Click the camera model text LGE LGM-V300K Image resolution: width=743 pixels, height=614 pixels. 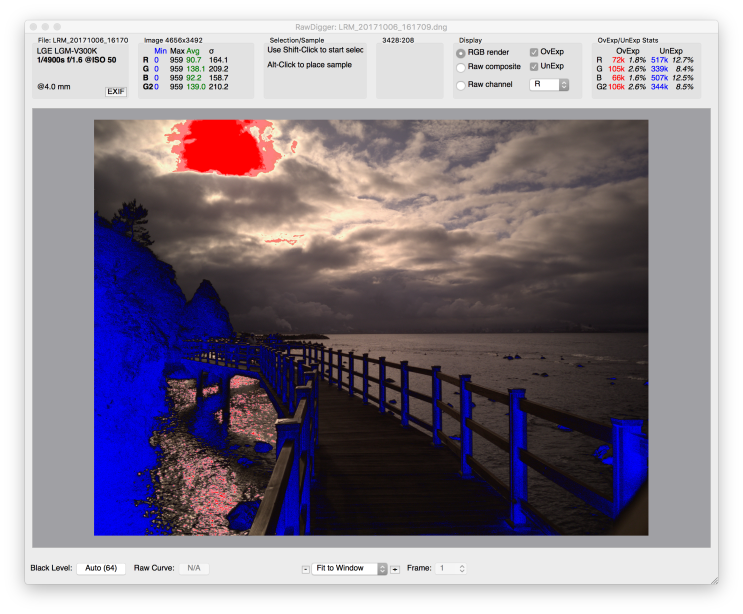point(67,51)
